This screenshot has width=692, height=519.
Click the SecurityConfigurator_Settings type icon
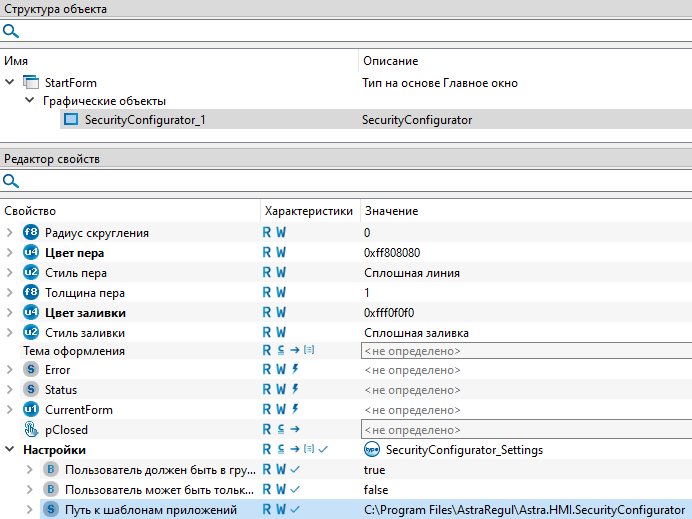pyautogui.click(x=372, y=450)
